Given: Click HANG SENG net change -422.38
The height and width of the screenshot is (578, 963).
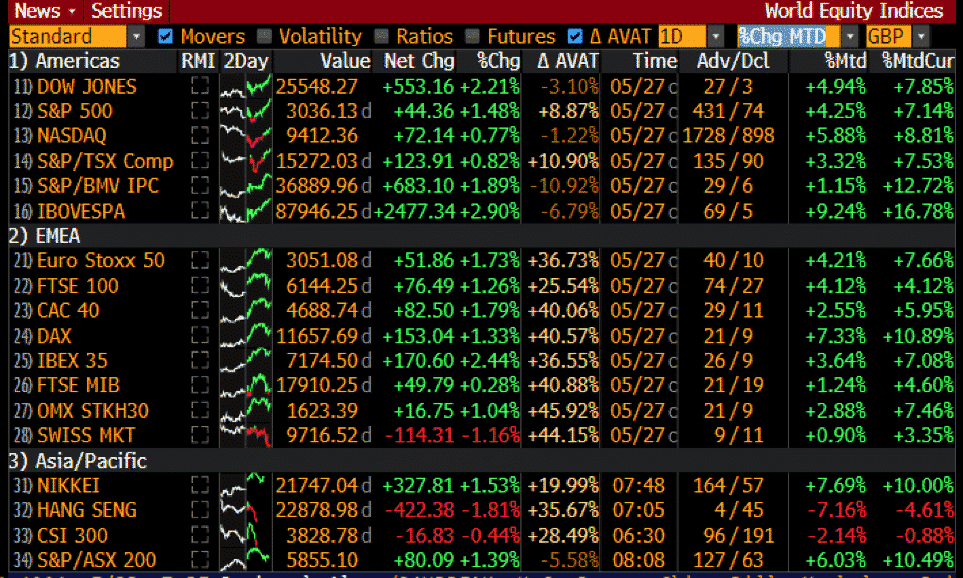Looking at the screenshot, I should click(419, 510).
